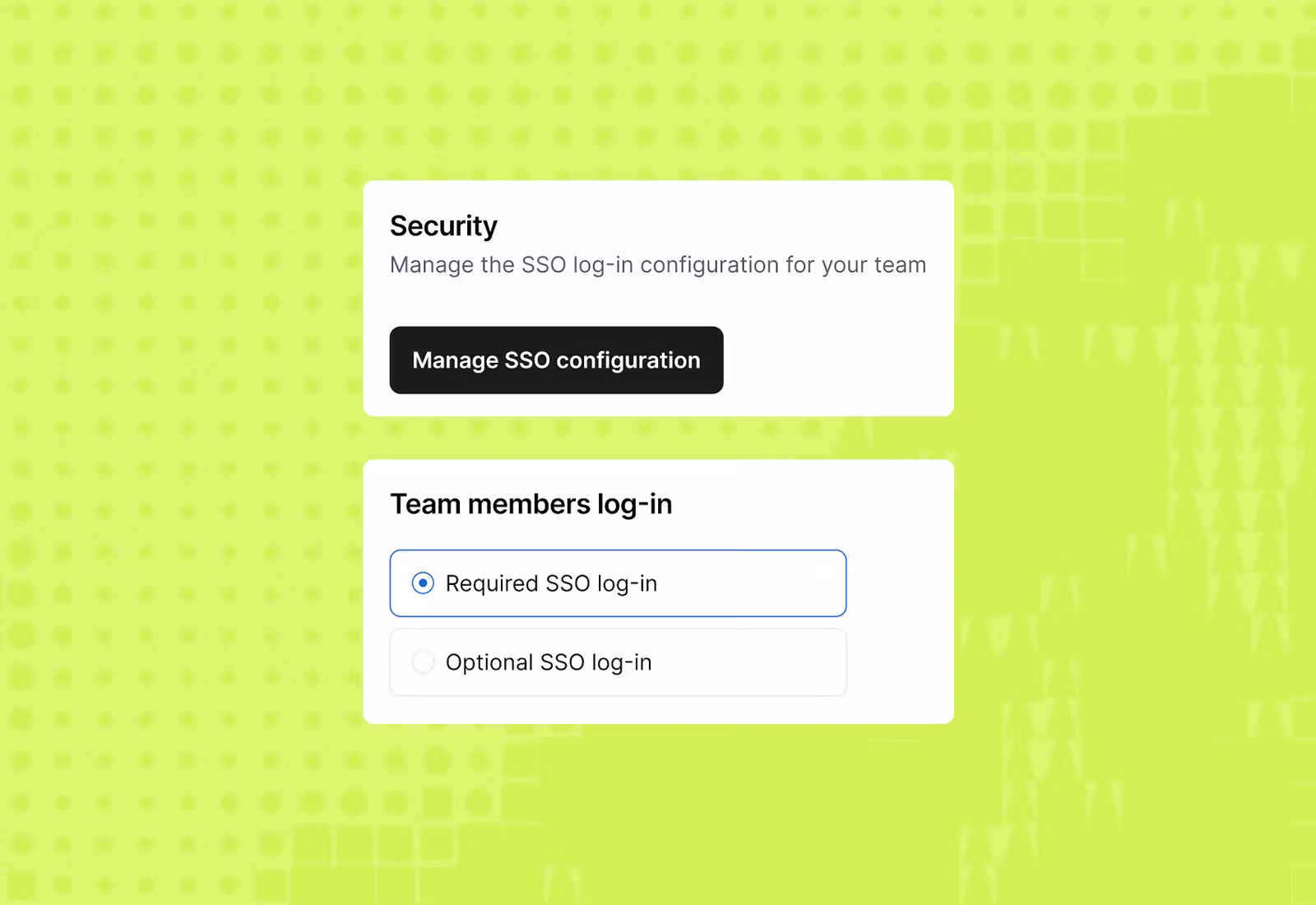Viewport: 1316px width, 905px height.
Task: Select the Required SSO log-in radio button
Action: tap(423, 583)
